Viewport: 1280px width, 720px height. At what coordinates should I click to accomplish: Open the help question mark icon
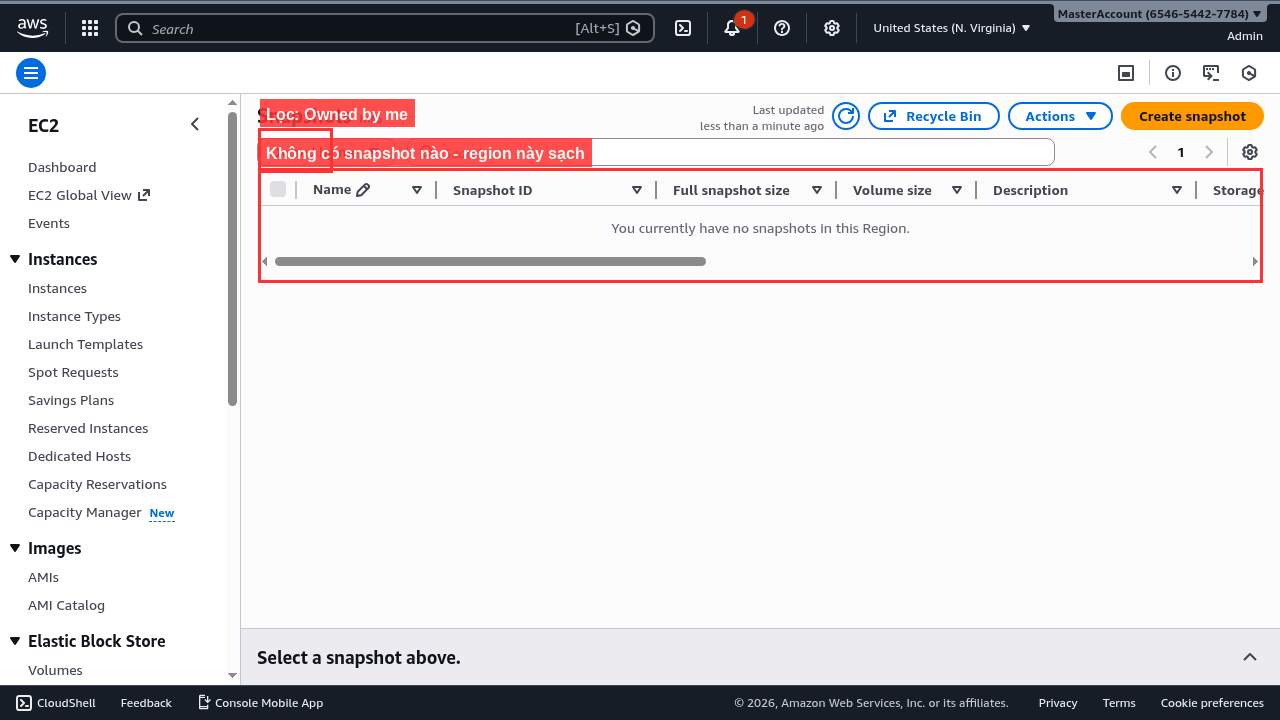click(782, 28)
